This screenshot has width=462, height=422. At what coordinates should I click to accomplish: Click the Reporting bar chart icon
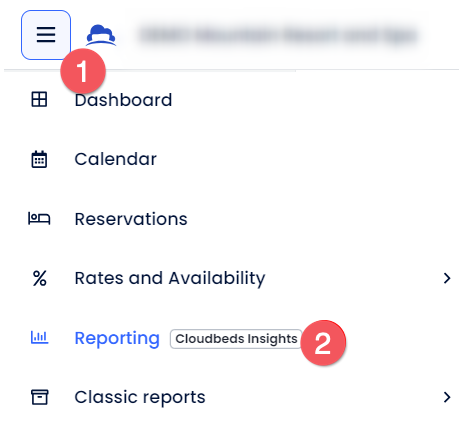(x=40, y=338)
